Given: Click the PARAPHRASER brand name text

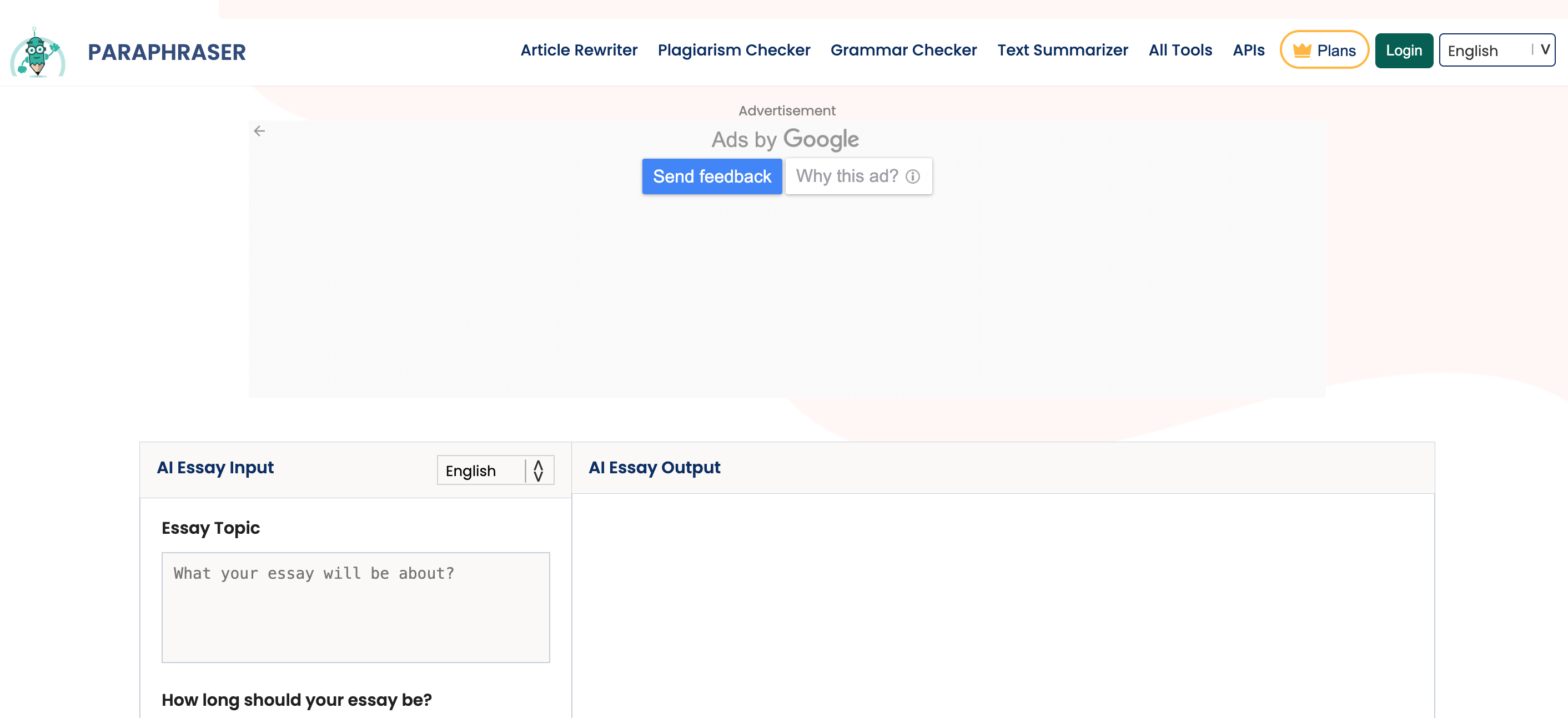Looking at the screenshot, I should coord(166,52).
